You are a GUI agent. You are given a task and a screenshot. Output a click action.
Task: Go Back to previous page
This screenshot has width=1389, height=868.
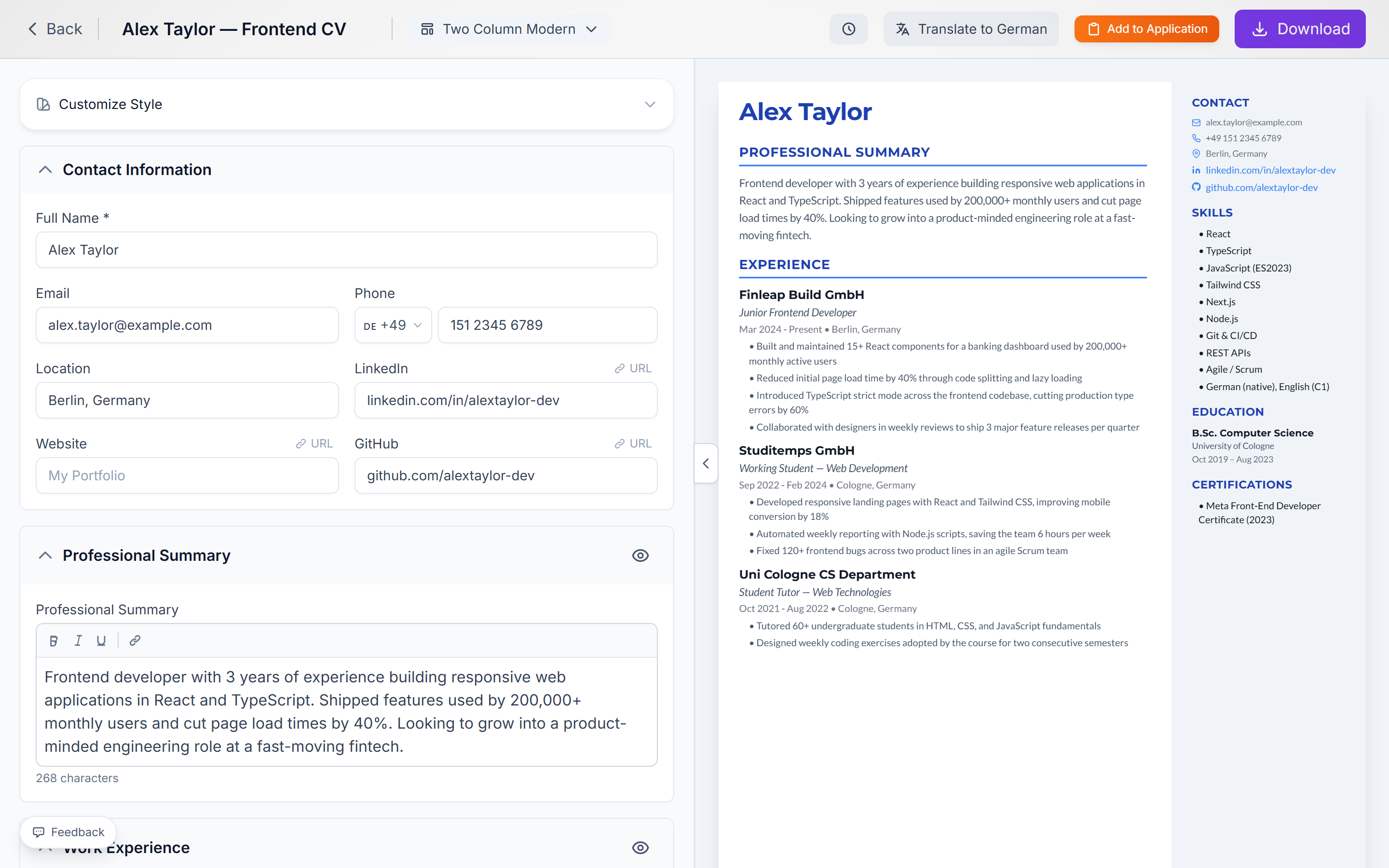pos(55,29)
